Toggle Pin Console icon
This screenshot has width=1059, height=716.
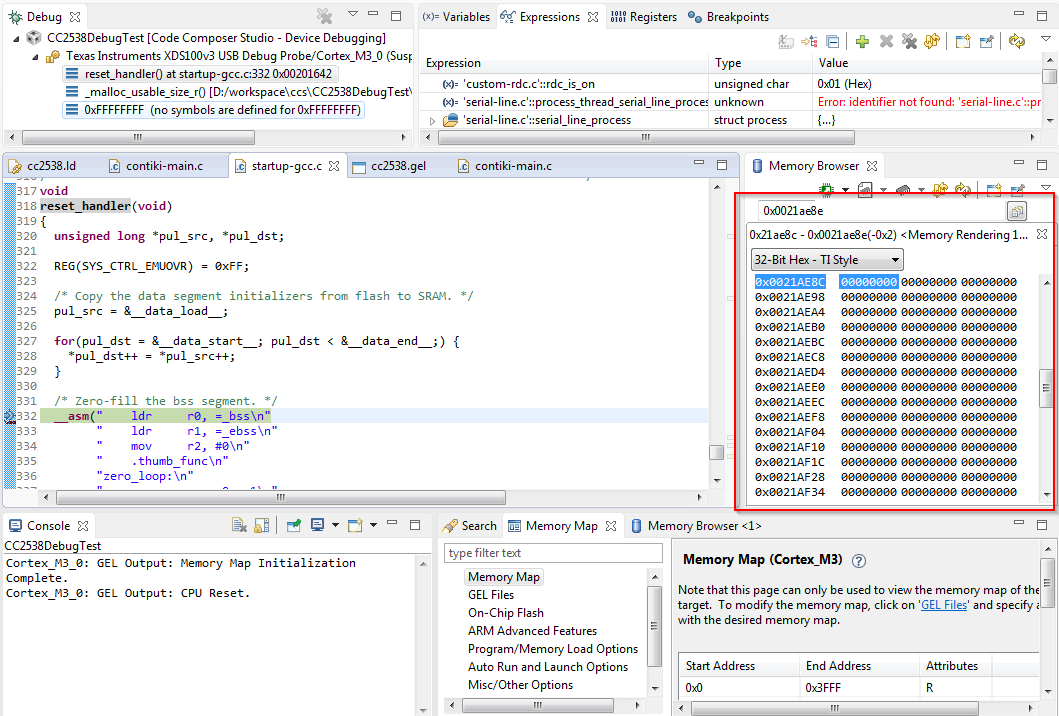[293, 525]
